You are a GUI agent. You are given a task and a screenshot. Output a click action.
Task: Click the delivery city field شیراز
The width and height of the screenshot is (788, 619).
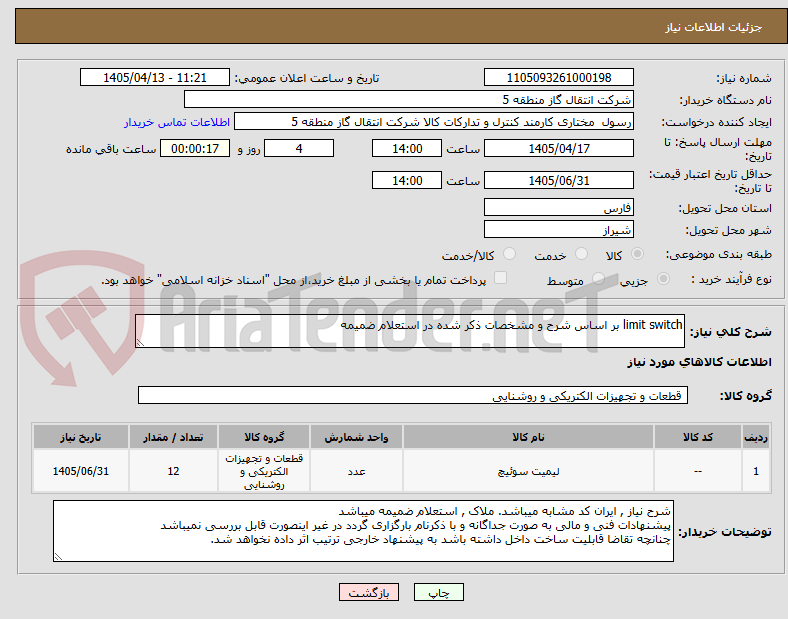coord(558,230)
